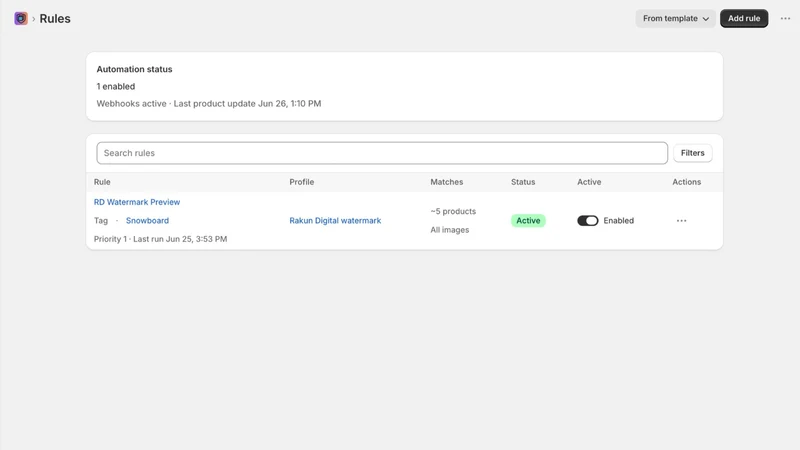Click the Rule column header
The image size is (800, 450).
(102, 182)
